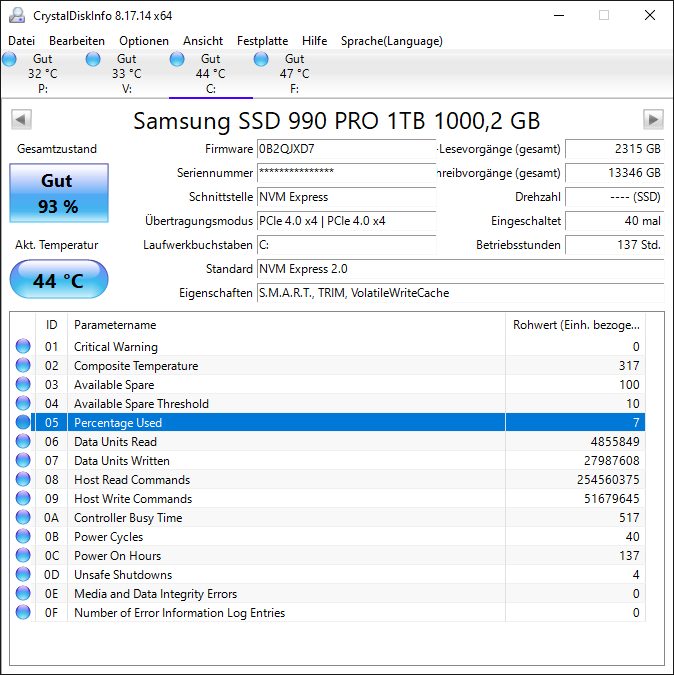Close the CrystalDiskInfo window
674x675 pixels.
point(650,15)
